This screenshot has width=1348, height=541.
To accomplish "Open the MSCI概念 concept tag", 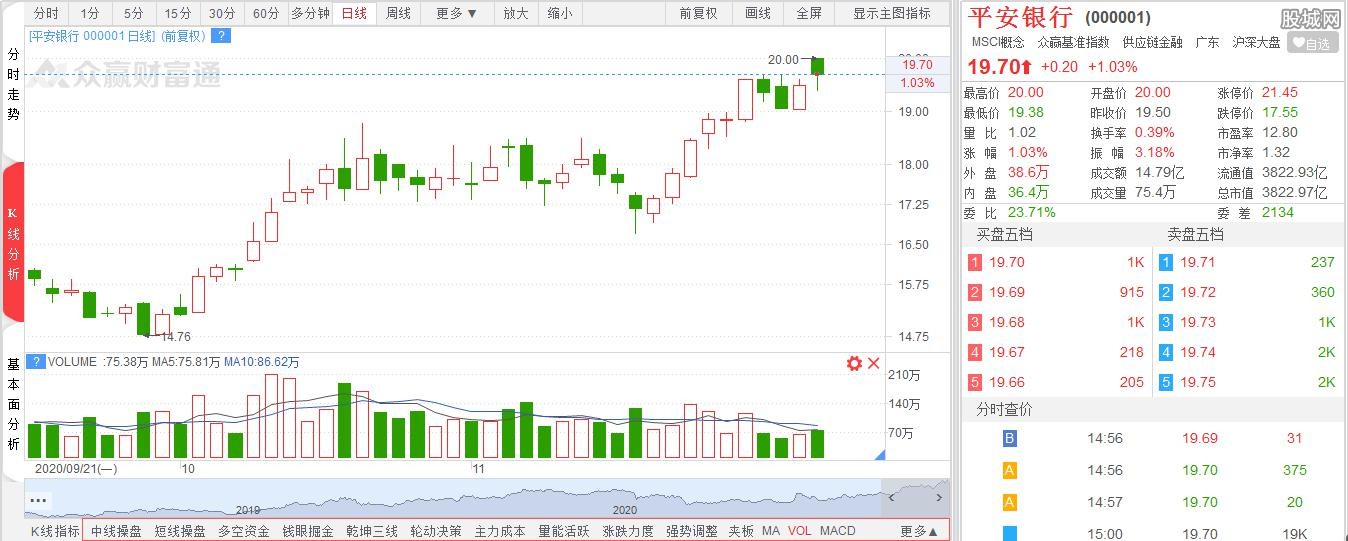I will [998, 42].
